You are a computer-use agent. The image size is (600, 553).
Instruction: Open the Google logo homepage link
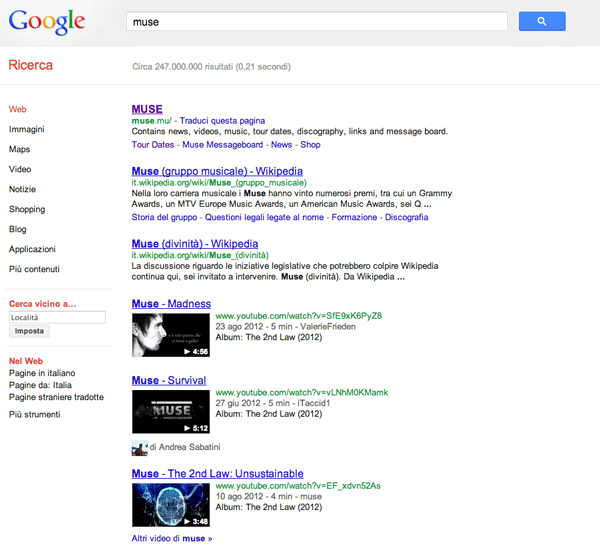[47, 22]
